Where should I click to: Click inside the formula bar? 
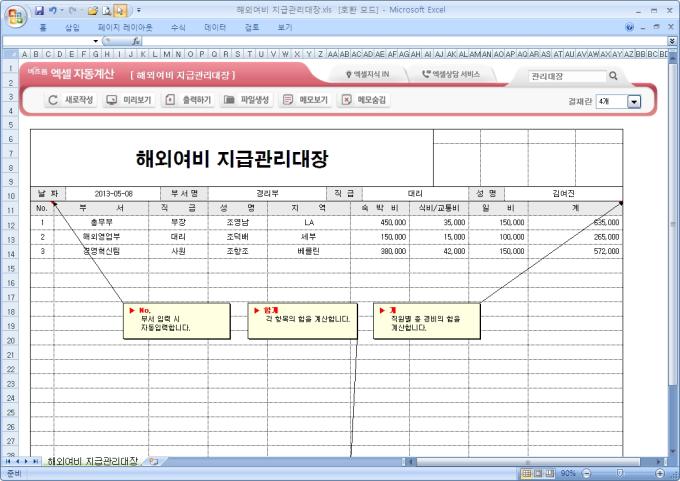405,41
